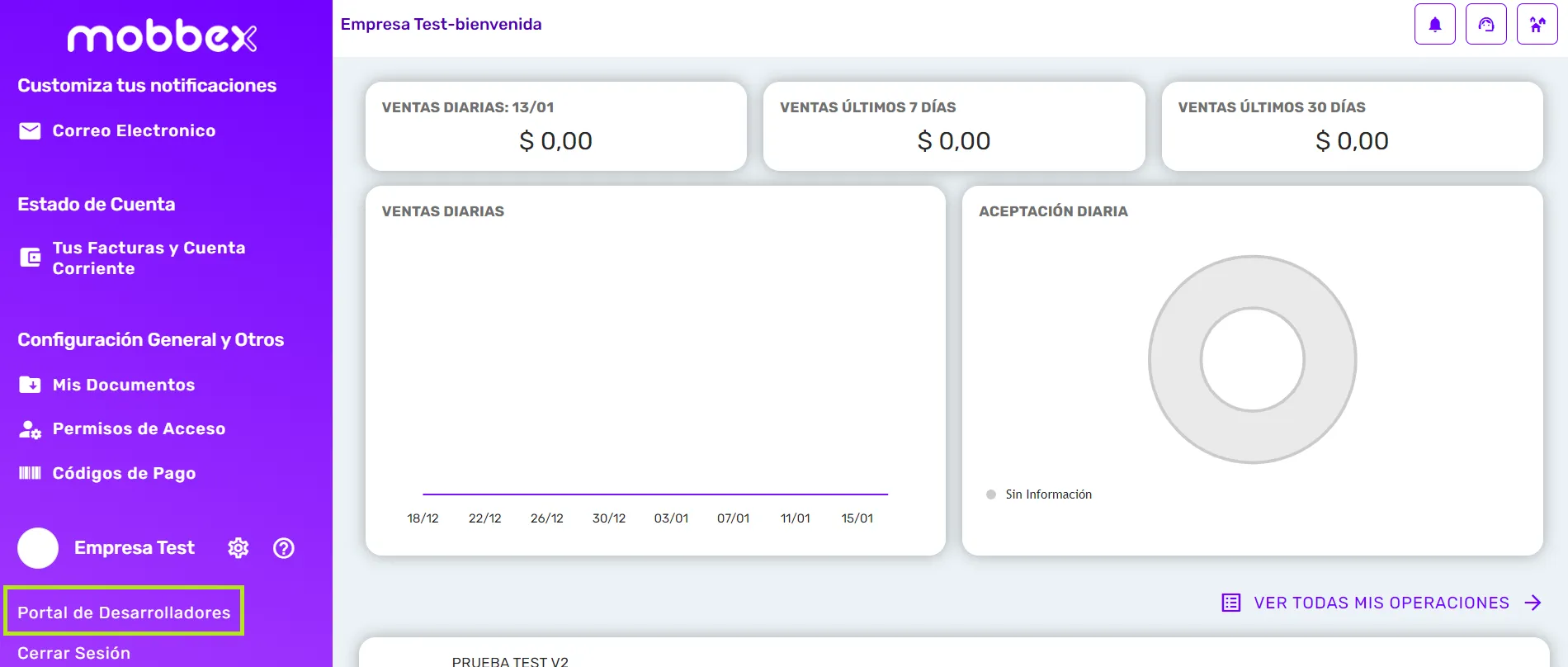The width and height of the screenshot is (1568, 667).
Task: Open the help question mark icon
Action: click(284, 548)
